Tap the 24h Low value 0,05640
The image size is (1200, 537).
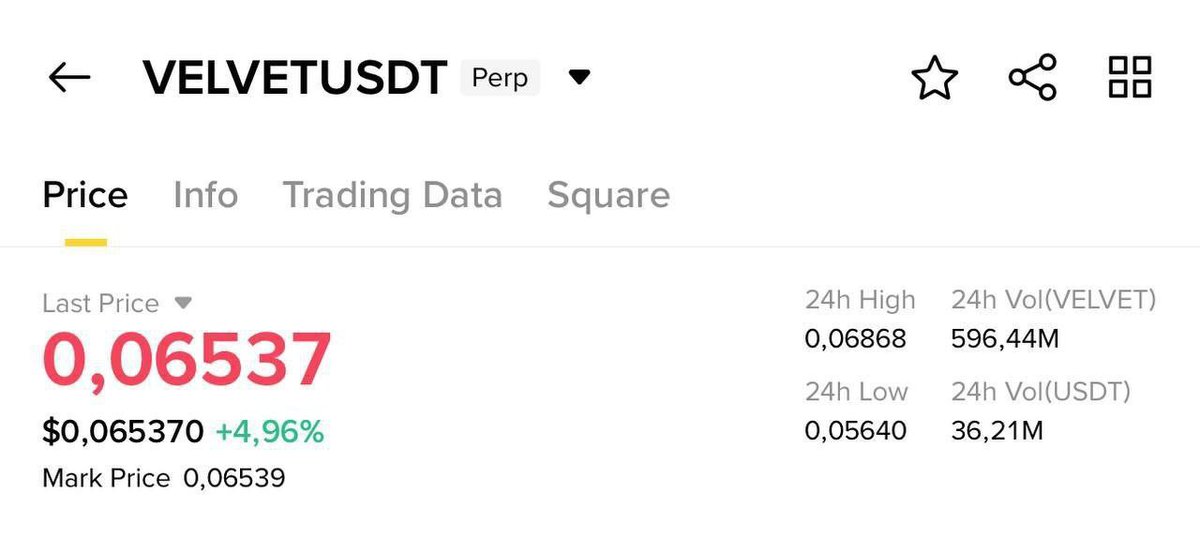pos(855,431)
